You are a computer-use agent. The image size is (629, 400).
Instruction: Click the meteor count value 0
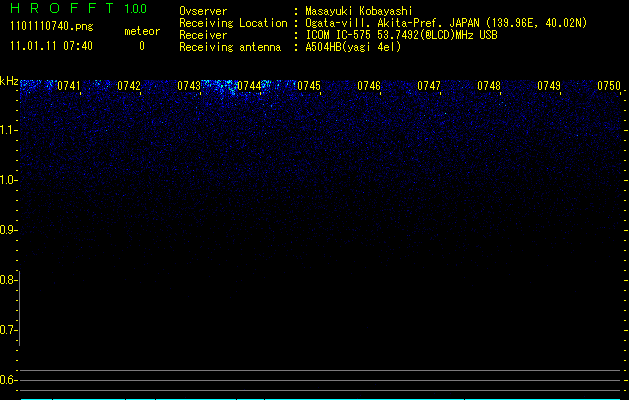tap(142, 46)
